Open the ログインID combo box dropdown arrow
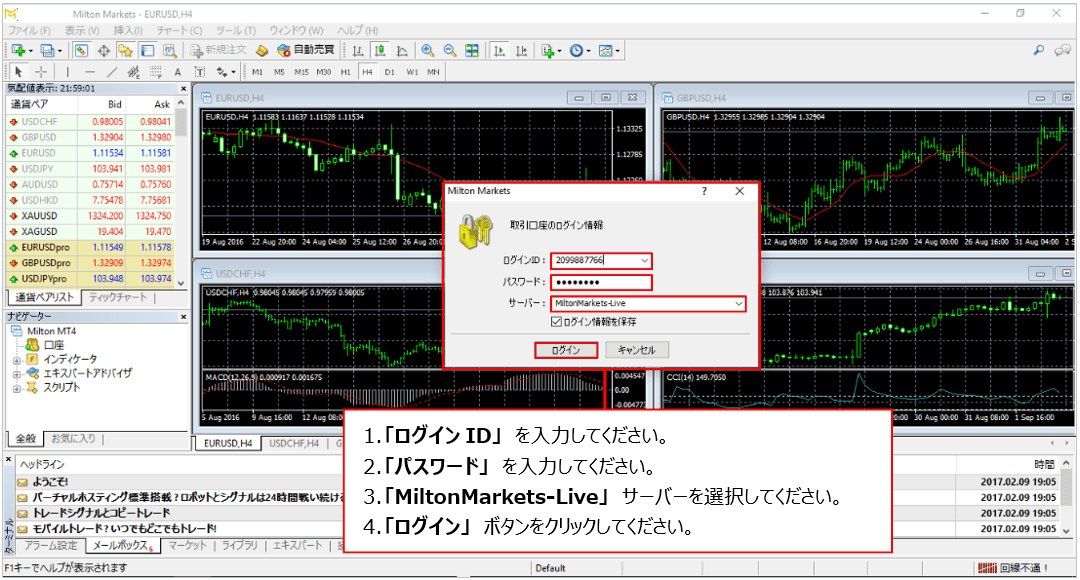 (x=644, y=260)
